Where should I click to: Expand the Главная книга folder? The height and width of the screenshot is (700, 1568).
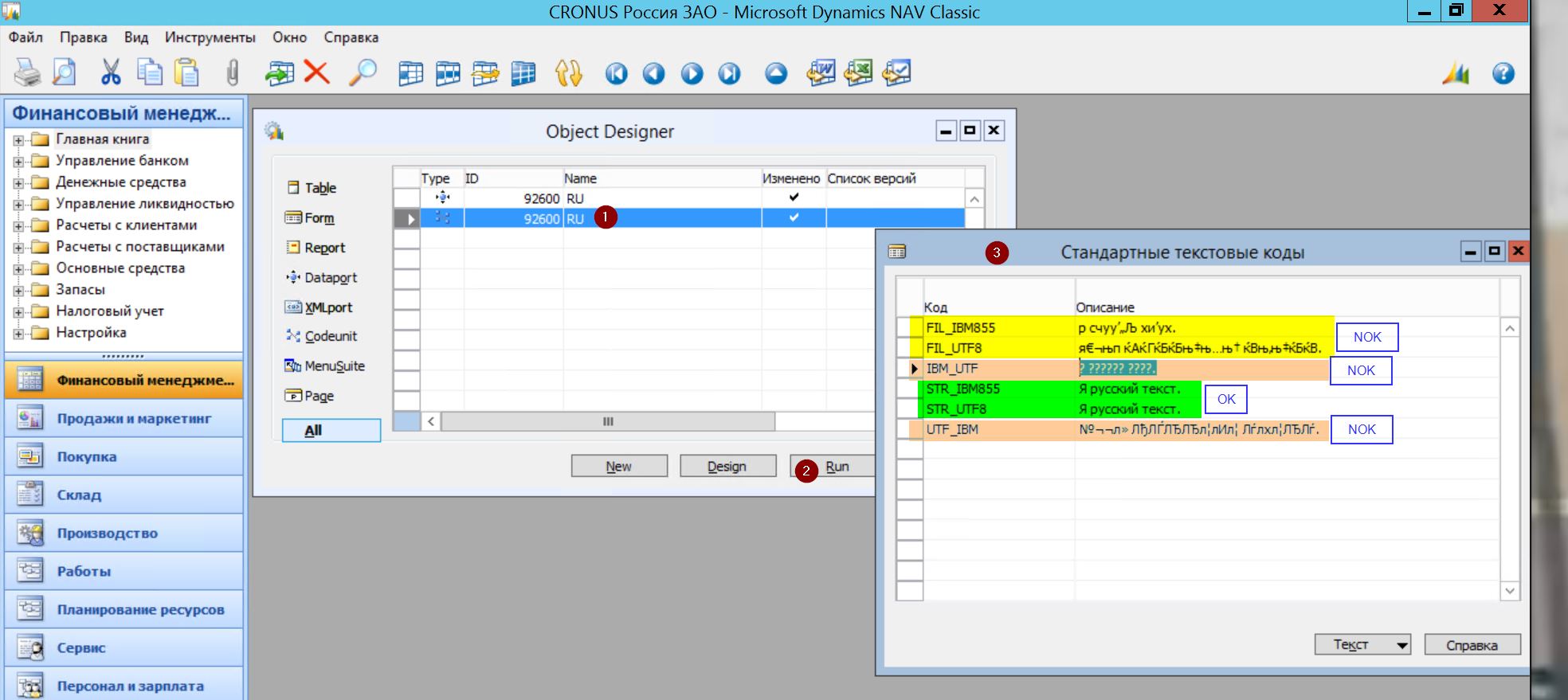[x=18, y=140]
